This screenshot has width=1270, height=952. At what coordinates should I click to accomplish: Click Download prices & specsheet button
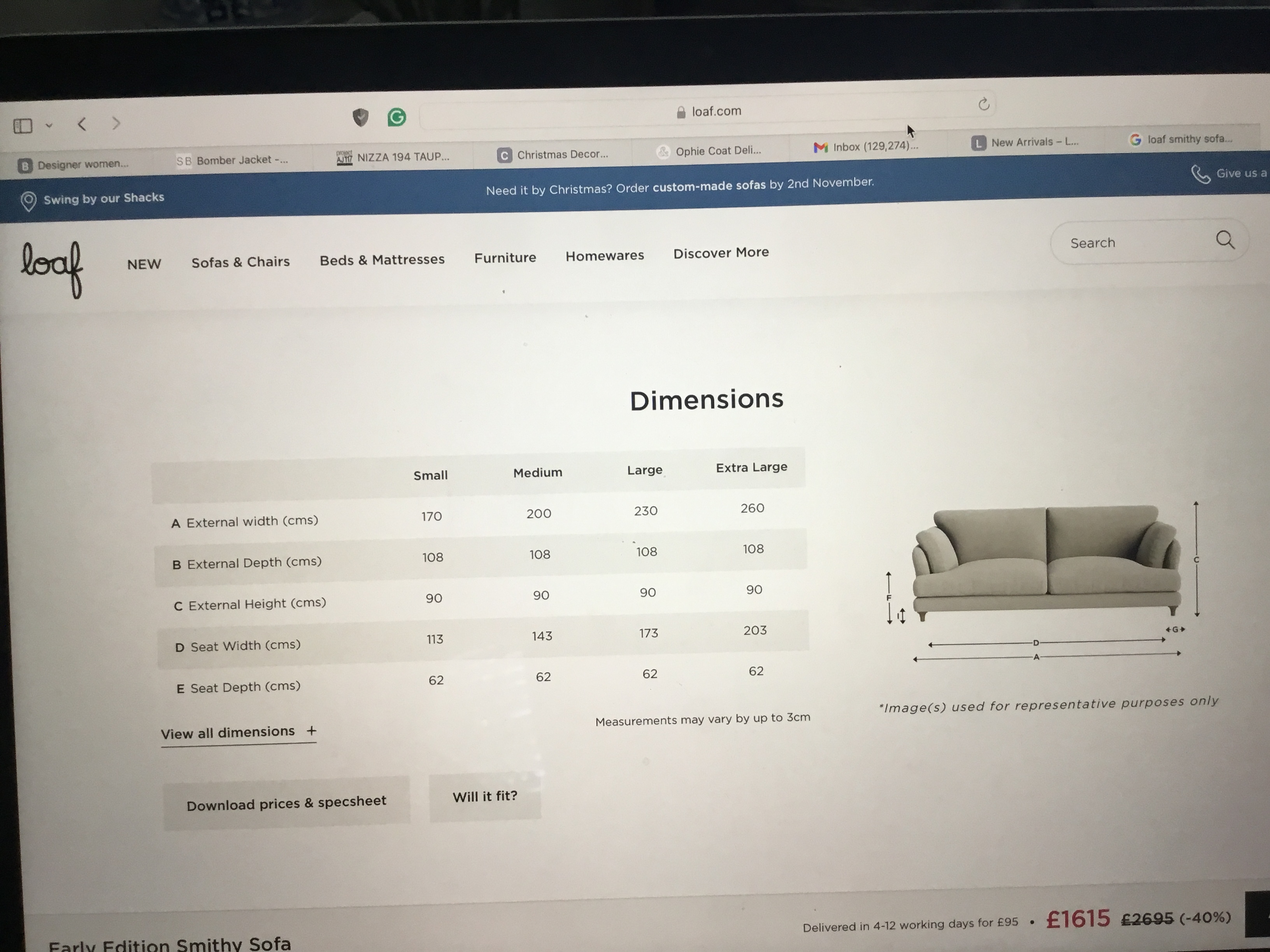coord(286,802)
